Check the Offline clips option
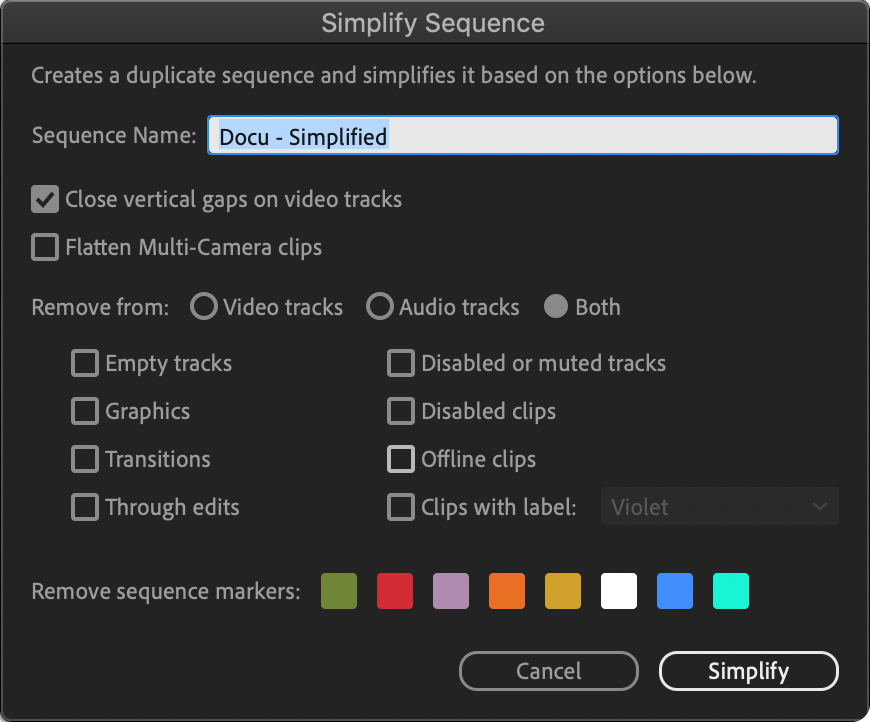 401,459
